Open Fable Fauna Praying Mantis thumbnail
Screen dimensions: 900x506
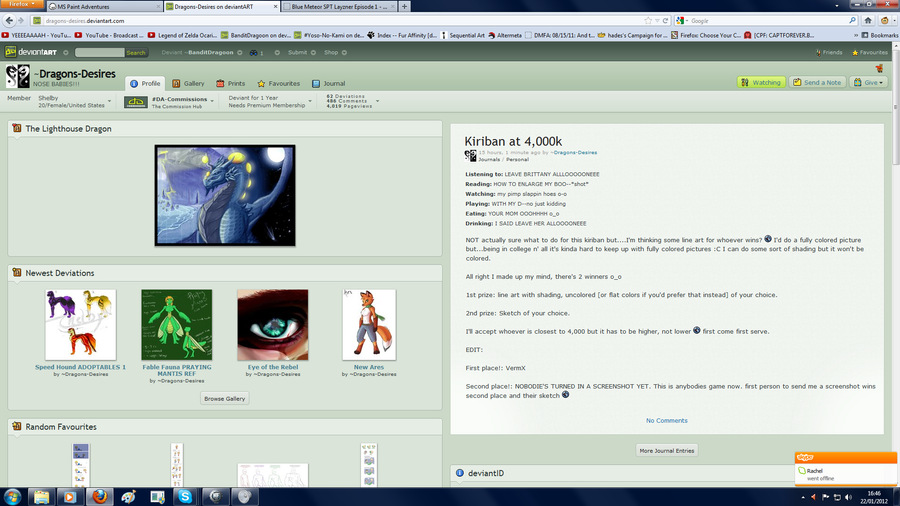[x=176, y=325]
